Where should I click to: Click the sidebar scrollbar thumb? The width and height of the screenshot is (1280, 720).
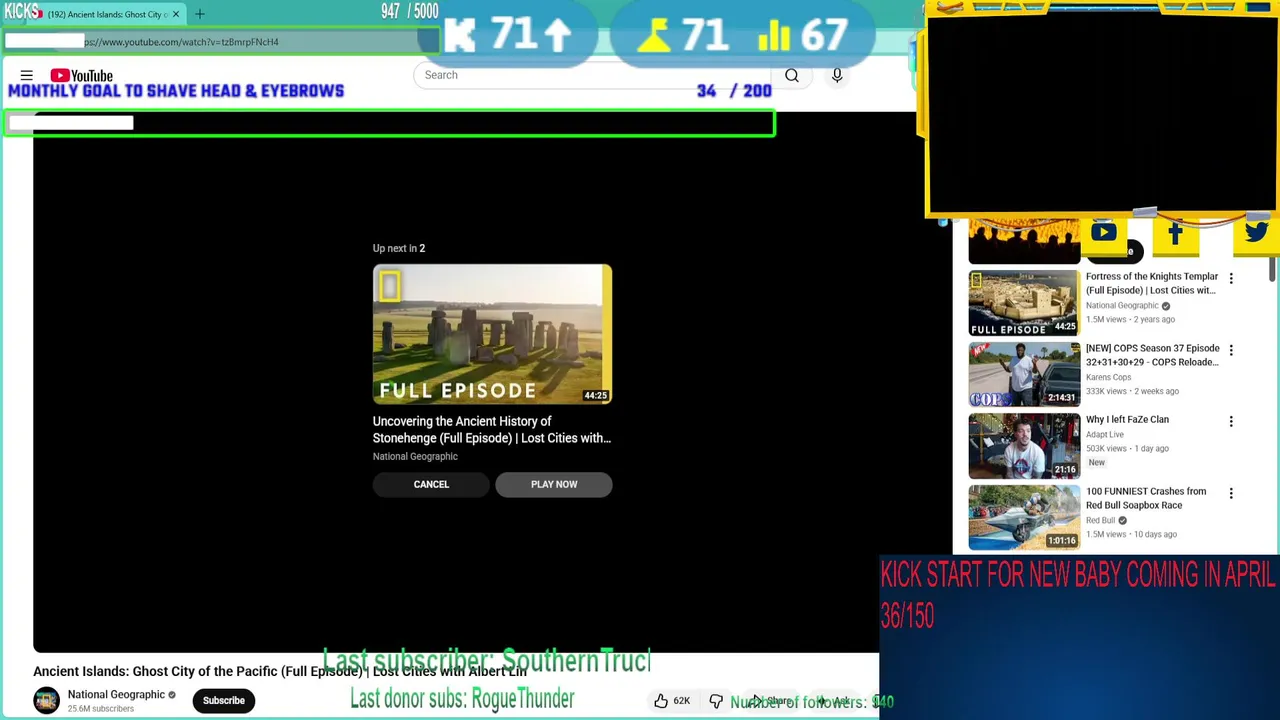point(1272,268)
